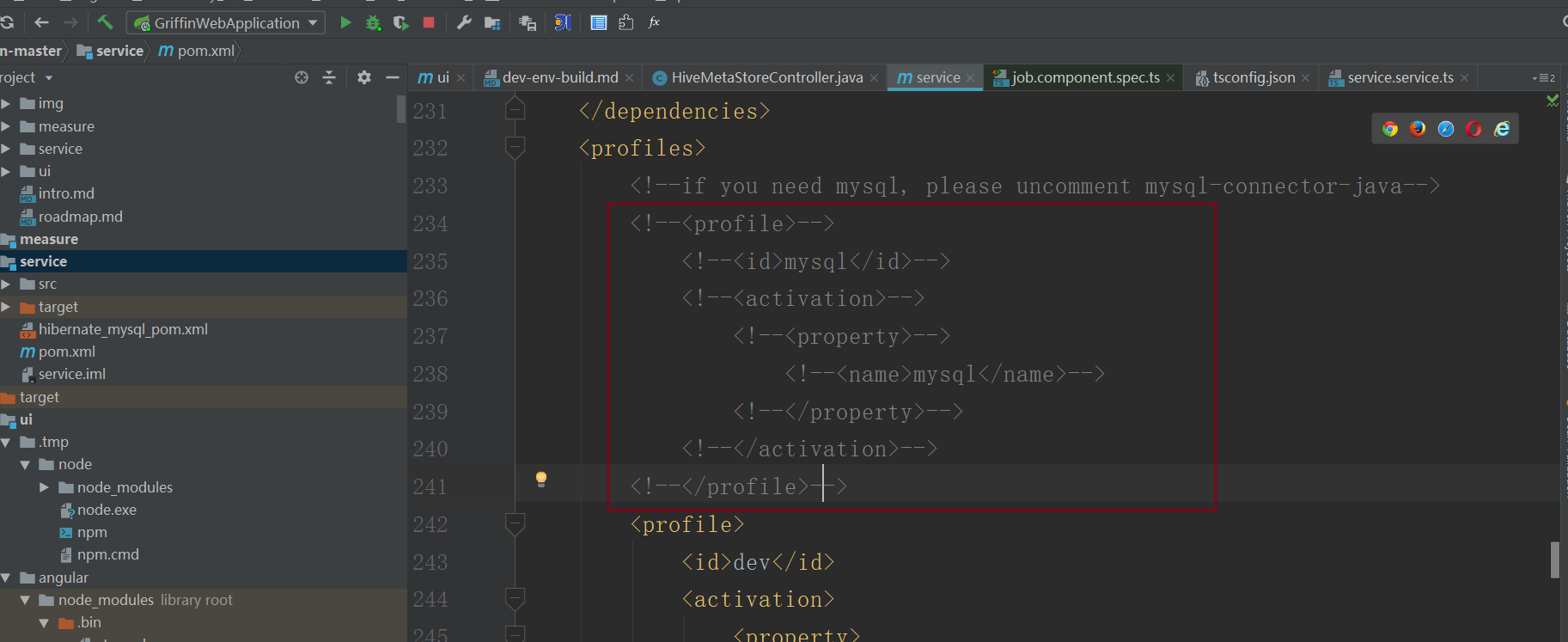This screenshot has height=642, width=1568.
Task: Open preview in Safari browser
Action: (x=1446, y=129)
